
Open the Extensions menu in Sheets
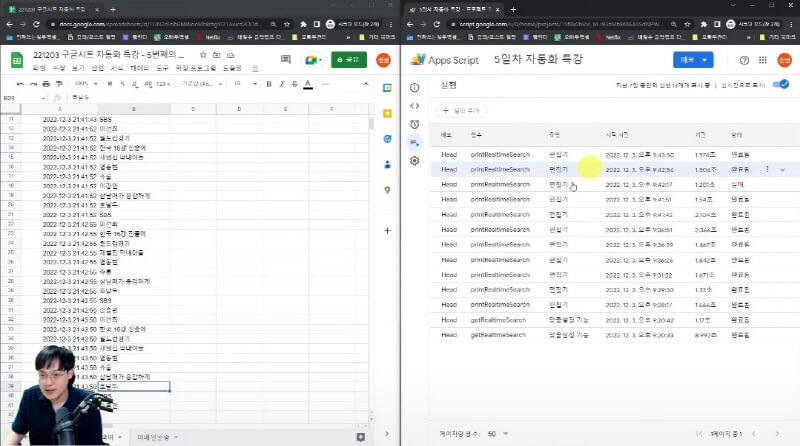[x=195, y=68]
